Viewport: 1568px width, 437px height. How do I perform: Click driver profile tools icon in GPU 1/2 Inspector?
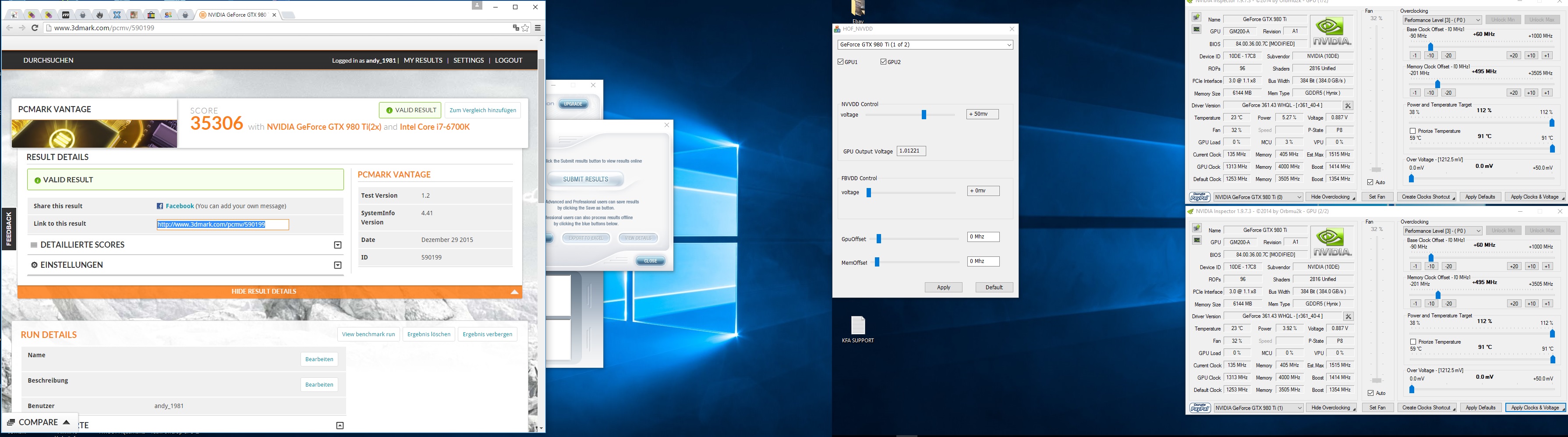1348,106
